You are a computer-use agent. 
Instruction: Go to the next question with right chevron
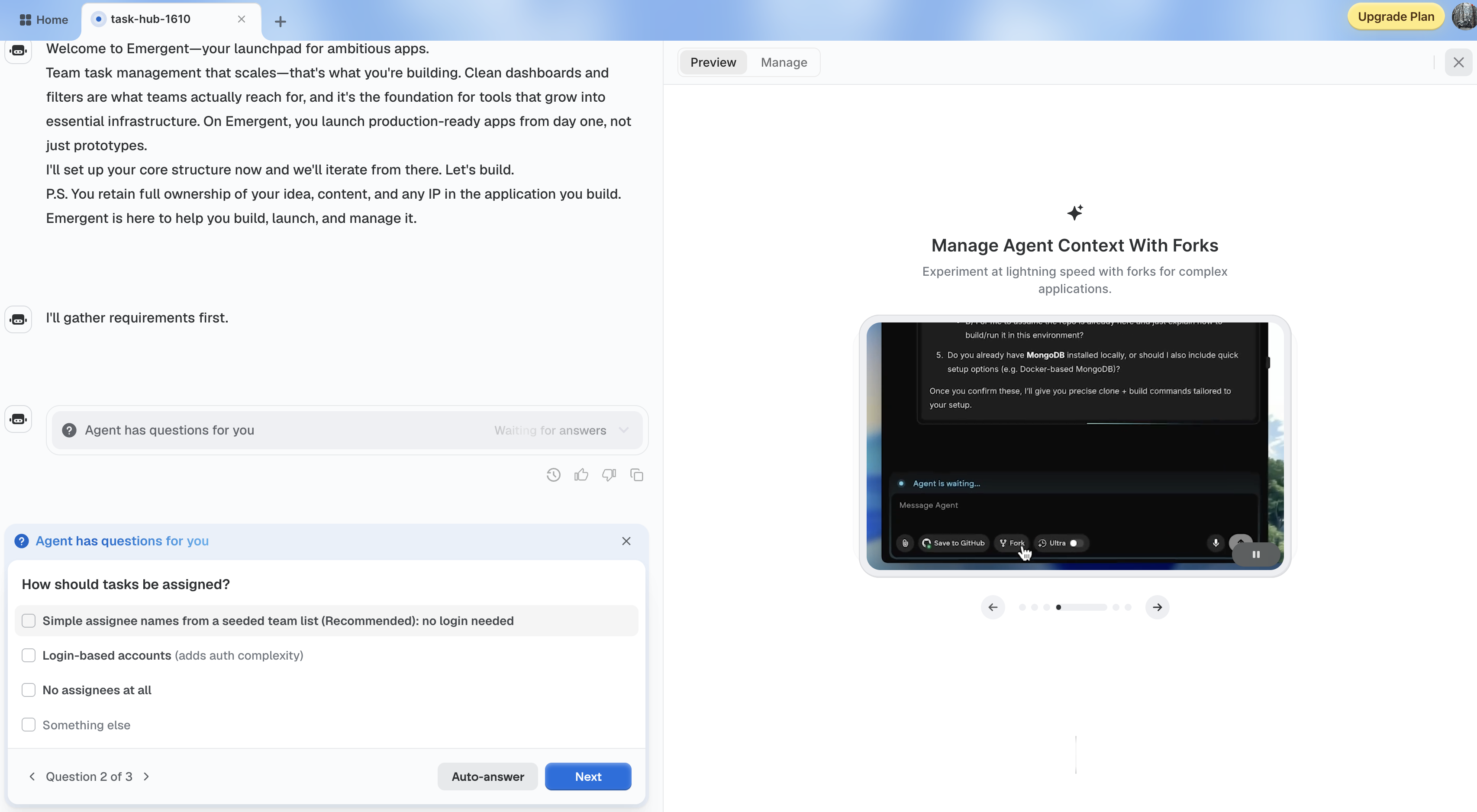point(146,777)
